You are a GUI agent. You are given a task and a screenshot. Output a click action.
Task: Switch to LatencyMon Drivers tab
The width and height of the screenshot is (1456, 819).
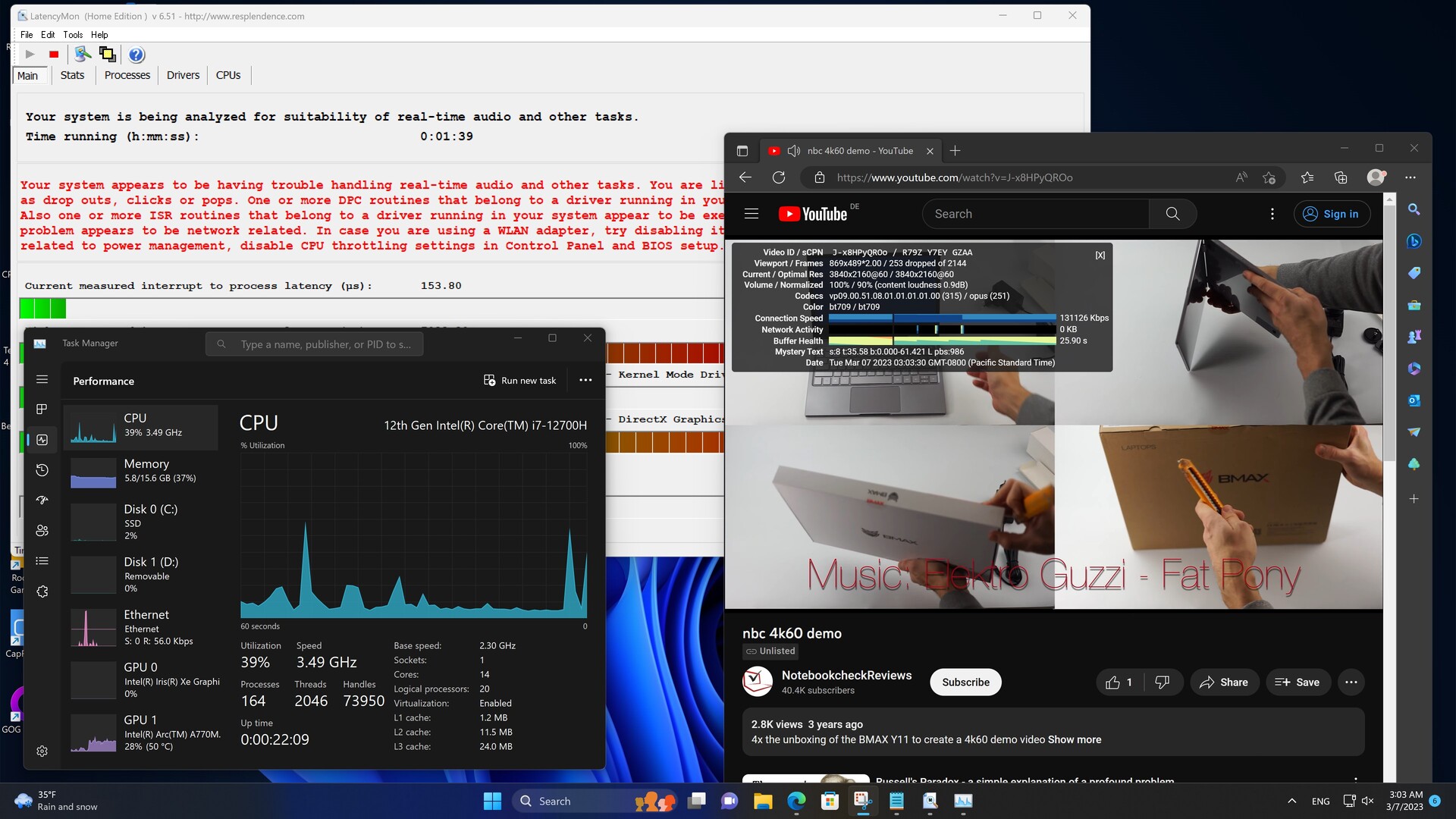[x=183, y=75]
